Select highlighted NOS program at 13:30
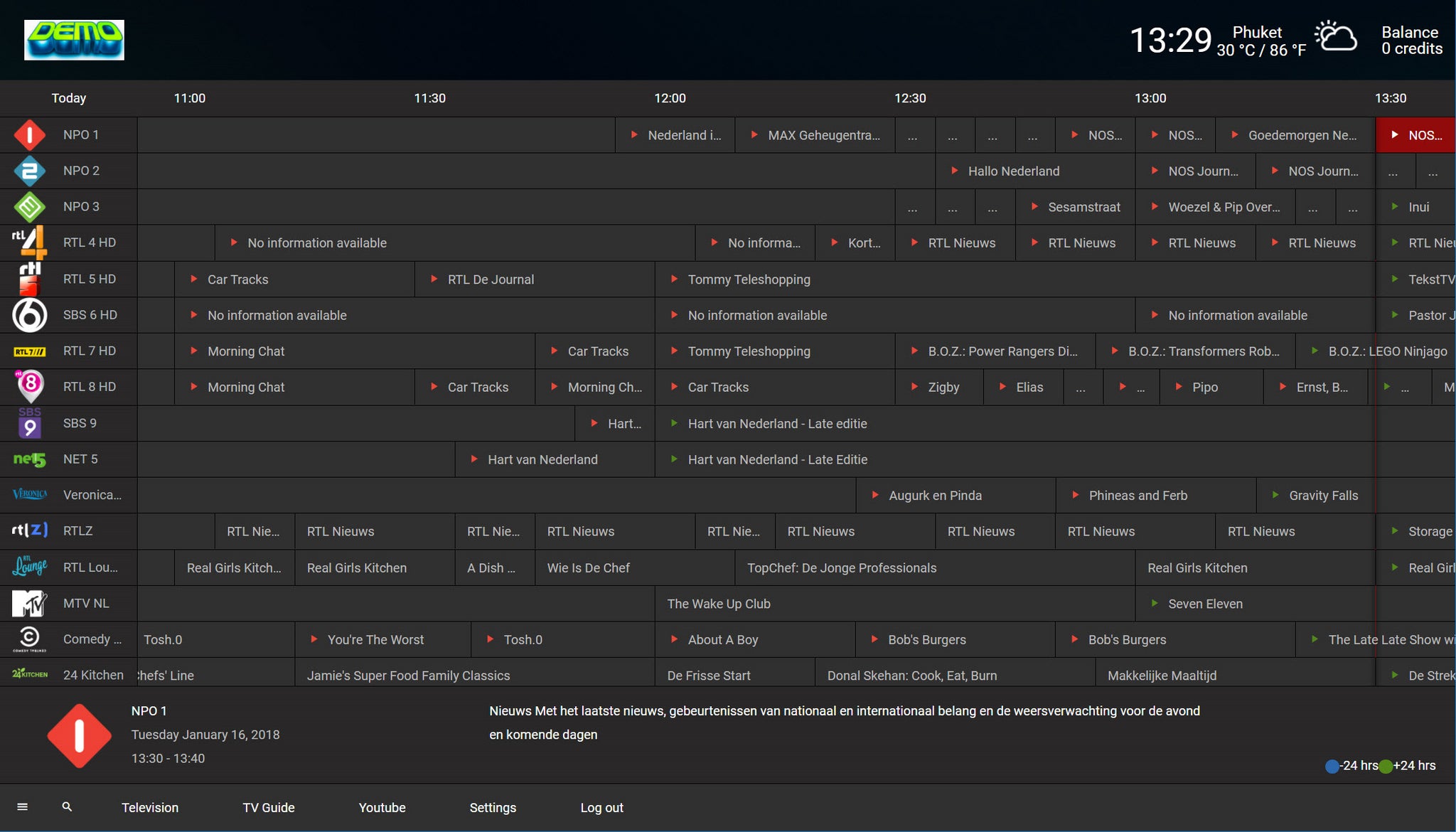The width and height of the screenshot is (1456, 832). [x=1415, y=135]
